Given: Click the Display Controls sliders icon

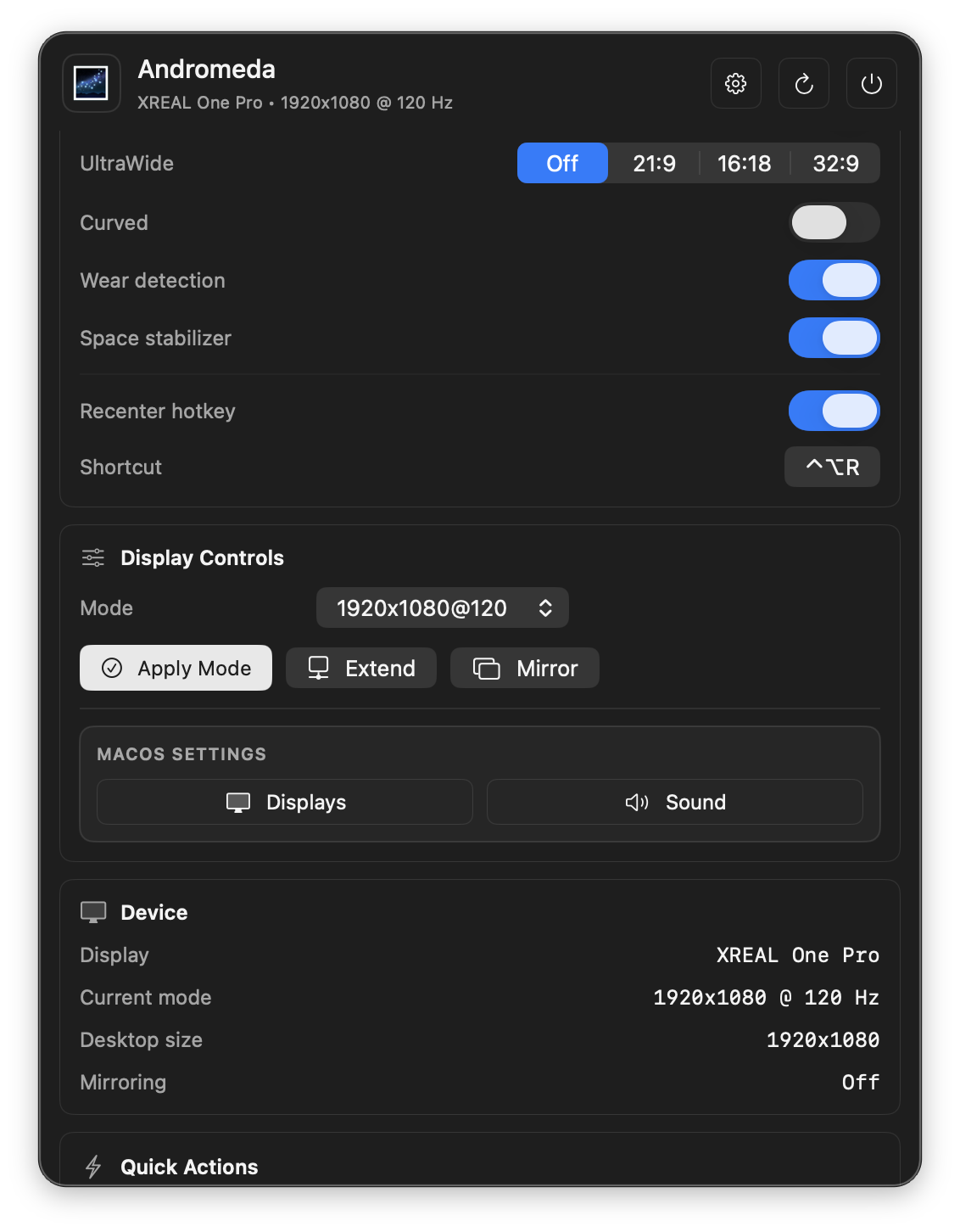Looking at the screenshot, I should 93,557.
